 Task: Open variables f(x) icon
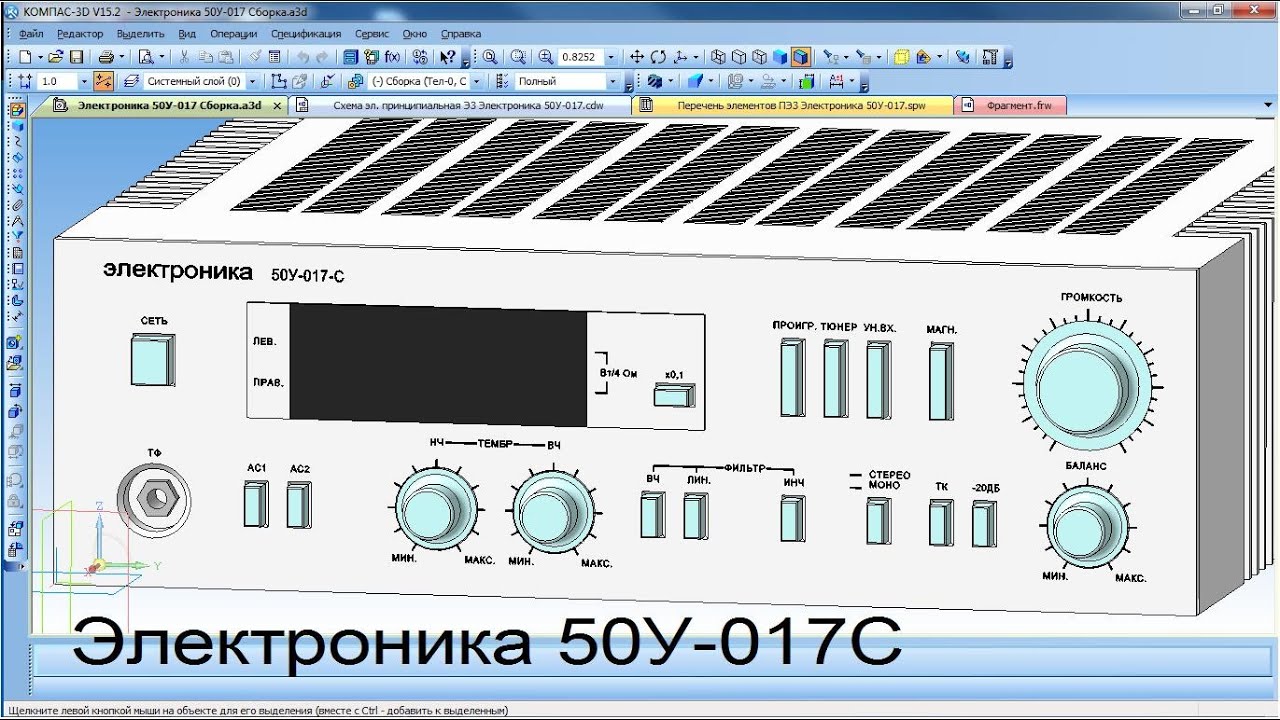coord(392,57)
